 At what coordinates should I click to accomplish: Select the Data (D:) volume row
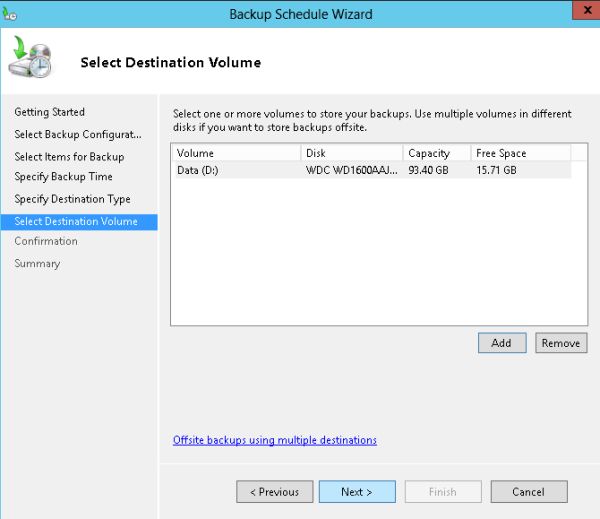coord(372,170)
